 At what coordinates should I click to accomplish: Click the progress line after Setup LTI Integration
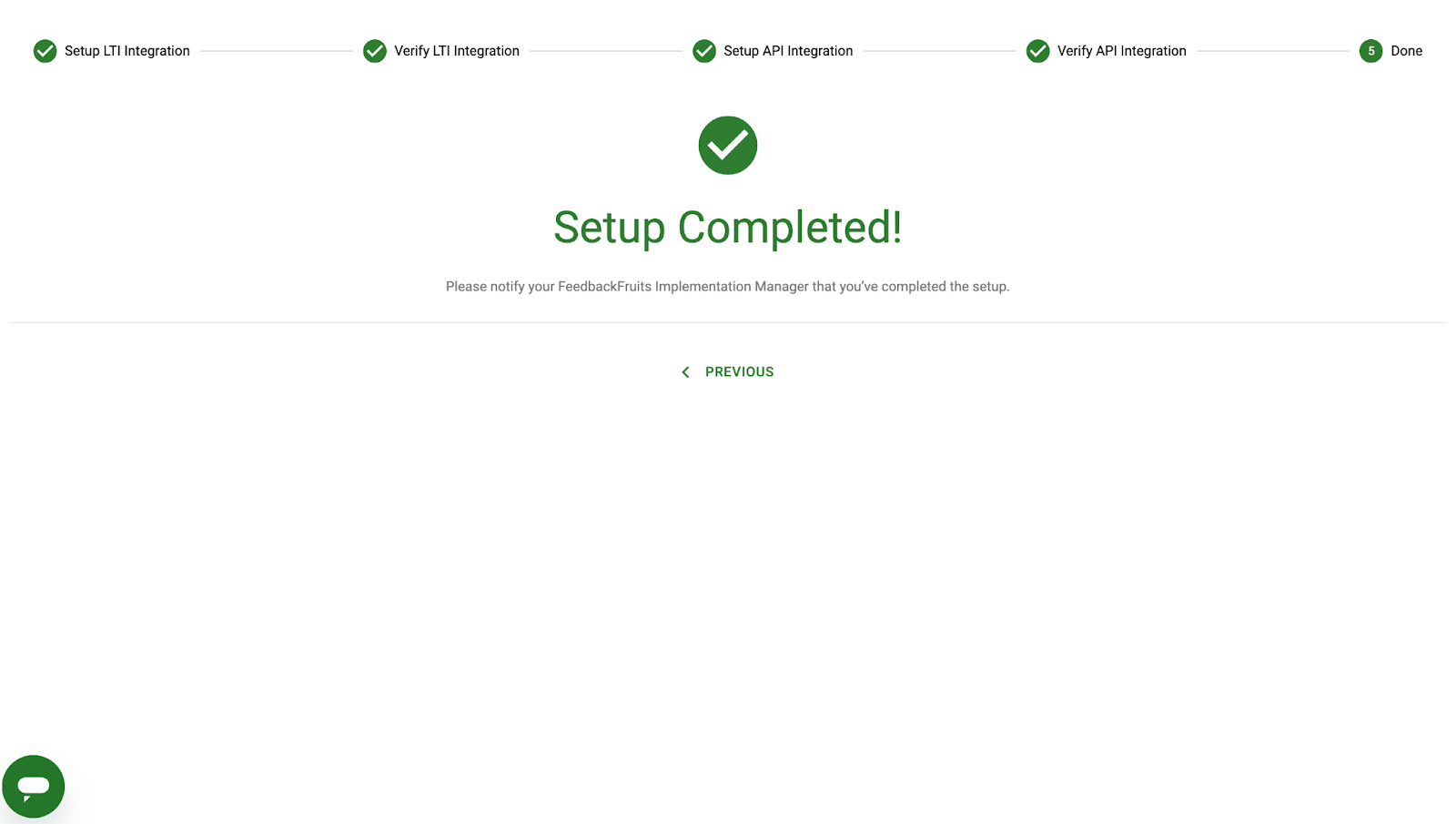pyautogui.click(x=277, y=51)
